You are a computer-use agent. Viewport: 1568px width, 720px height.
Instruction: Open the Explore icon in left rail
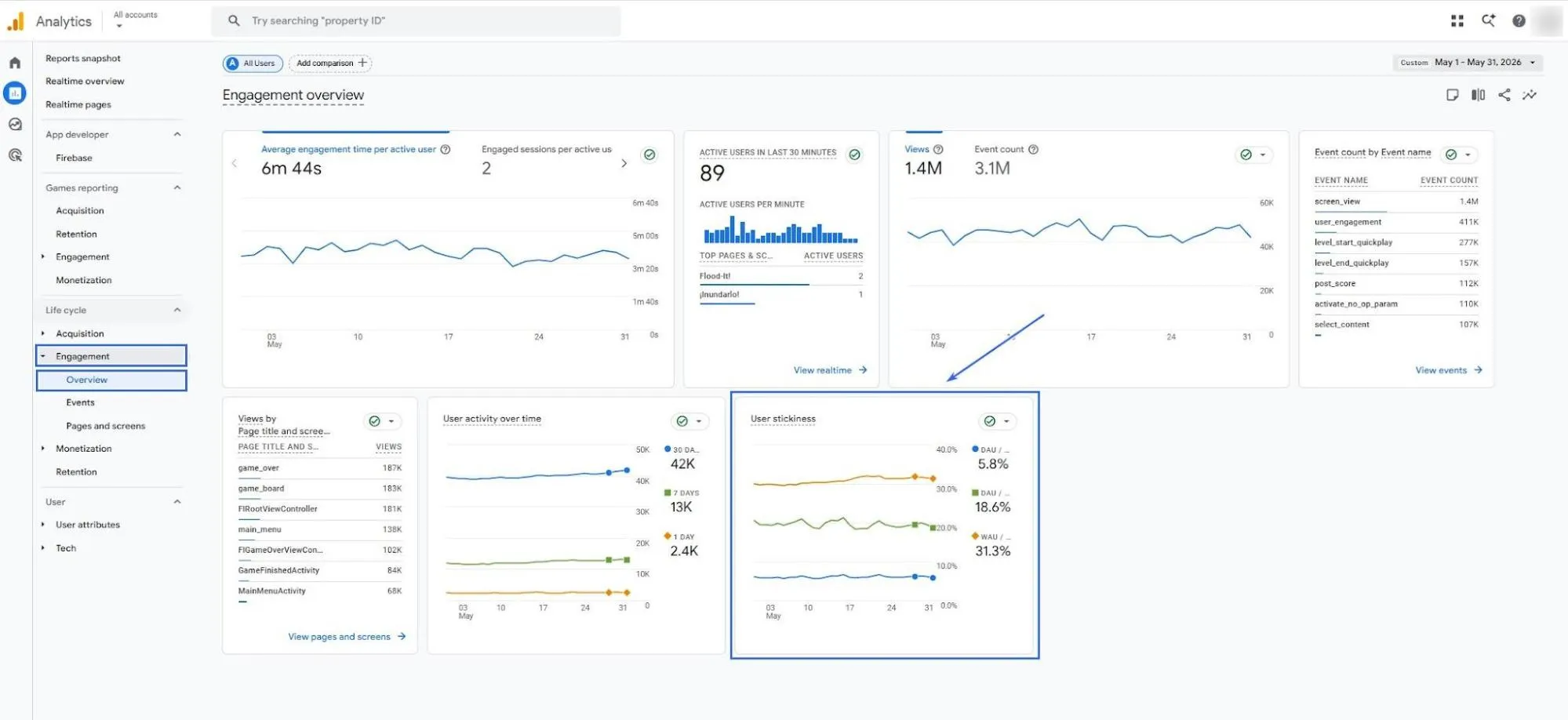[15, 124]
